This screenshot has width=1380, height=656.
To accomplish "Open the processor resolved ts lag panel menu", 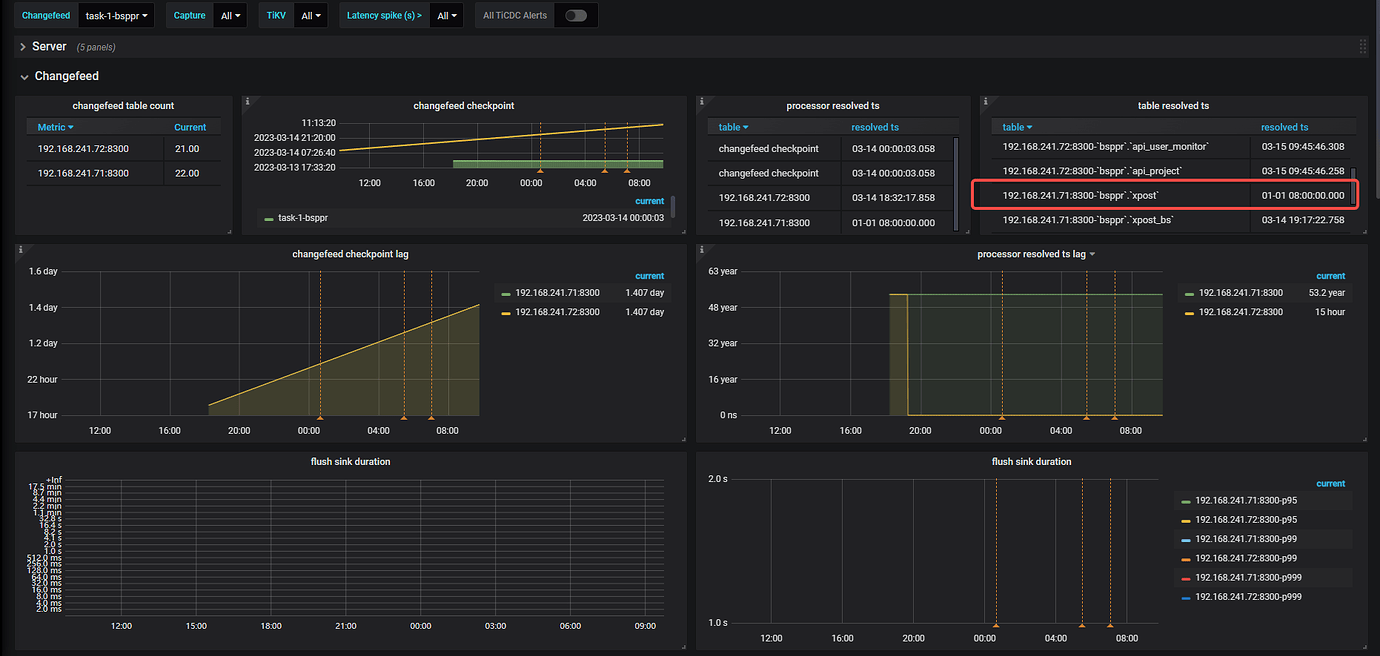I will tap(1036, 253).
